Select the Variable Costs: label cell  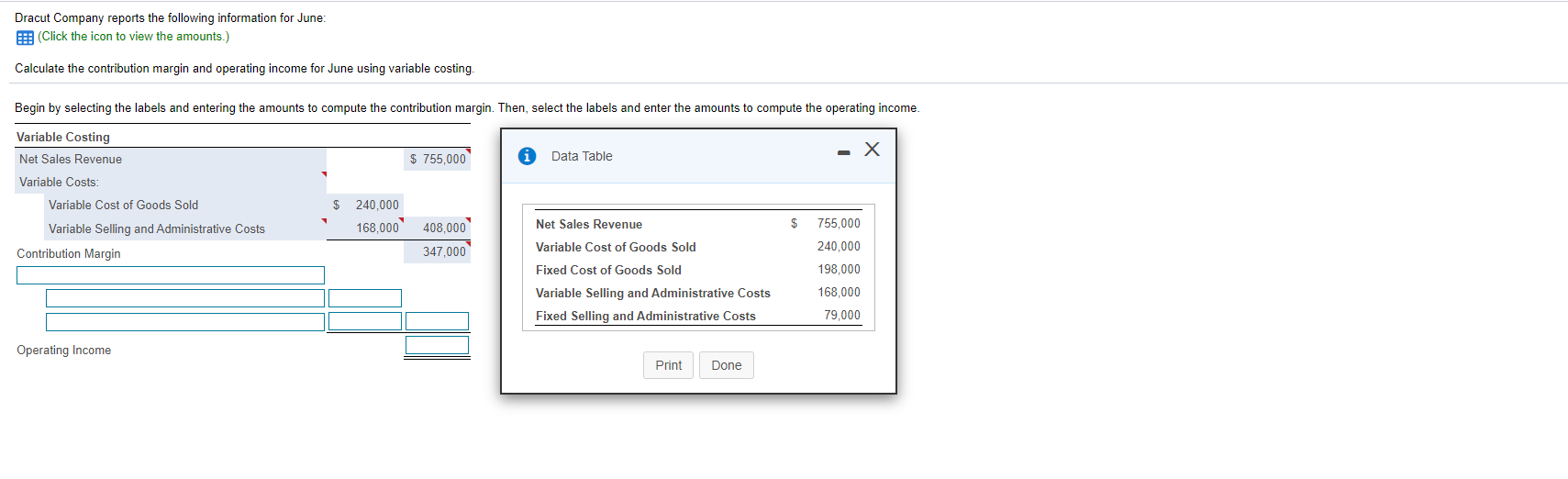[x=171, y=182]
